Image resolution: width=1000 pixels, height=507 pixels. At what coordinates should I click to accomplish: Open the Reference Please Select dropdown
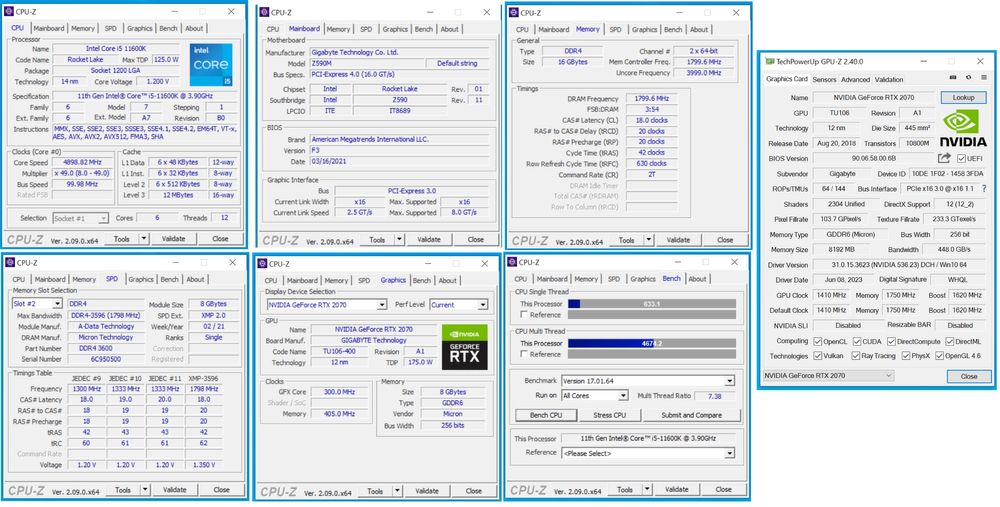(x=729, y=453)
